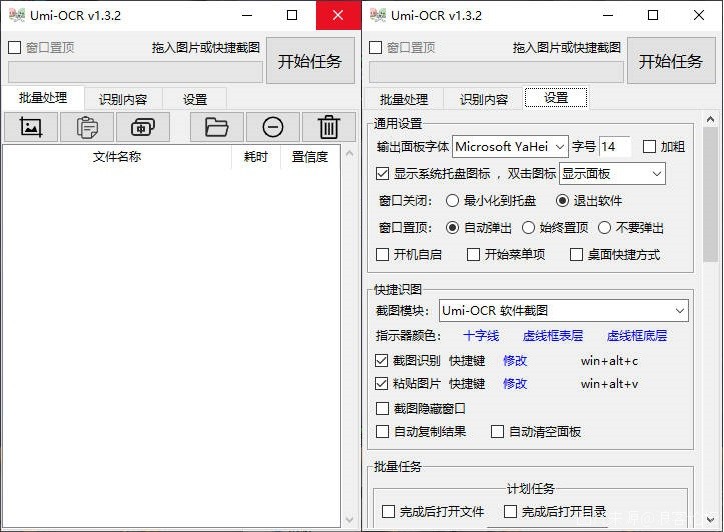Enable 开始菜单项 checkbox

tap(473, 254)
